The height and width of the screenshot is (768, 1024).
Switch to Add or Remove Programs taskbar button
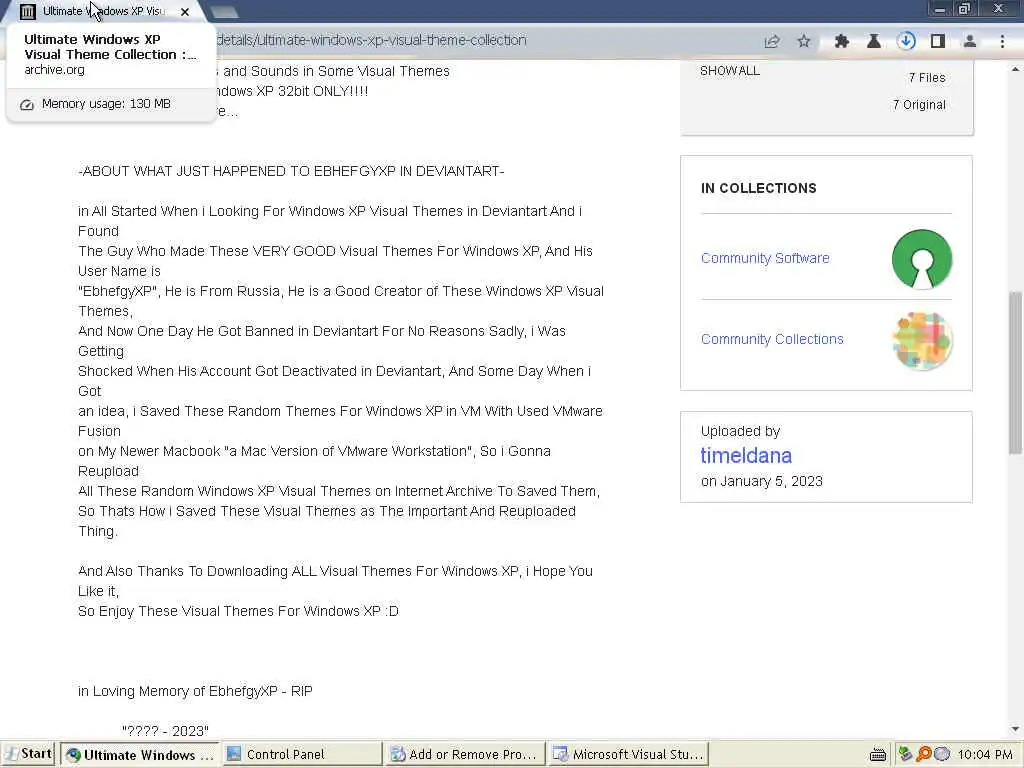point(464,754)
